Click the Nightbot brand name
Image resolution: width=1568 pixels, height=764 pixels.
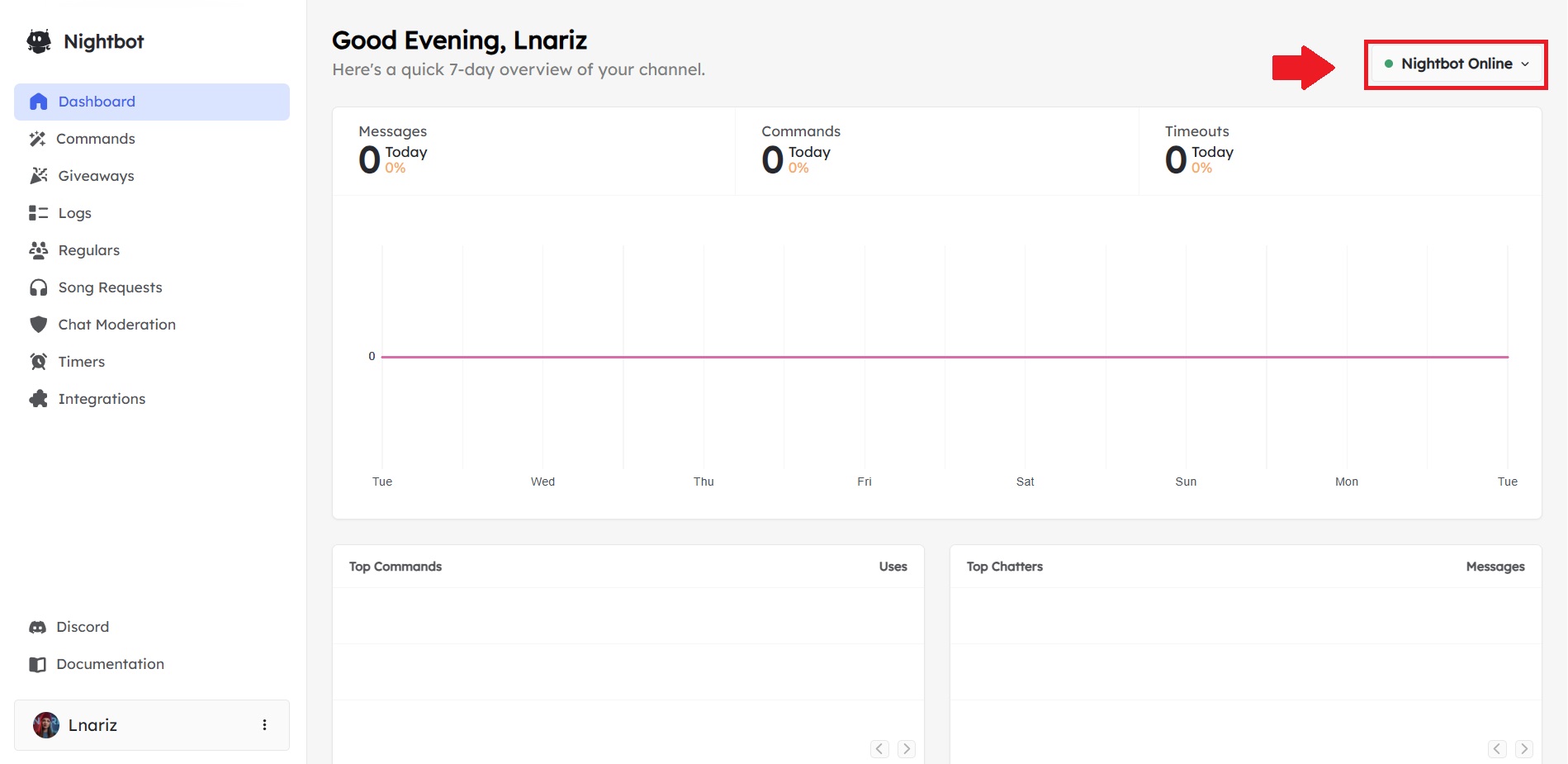pyautogui.click(x=104, y=41)
